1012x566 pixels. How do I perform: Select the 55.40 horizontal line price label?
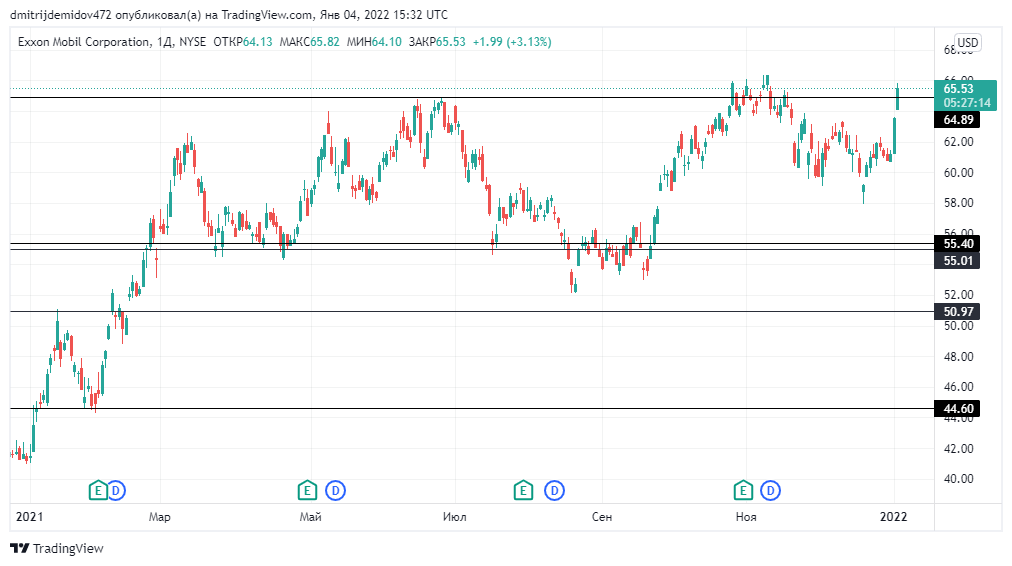(958, 243)
